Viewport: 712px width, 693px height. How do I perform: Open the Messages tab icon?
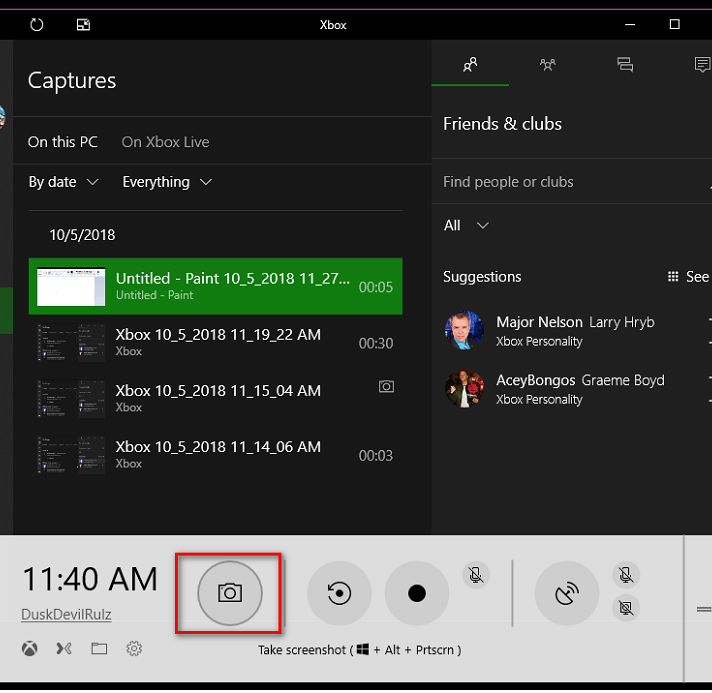click(625, 64)
